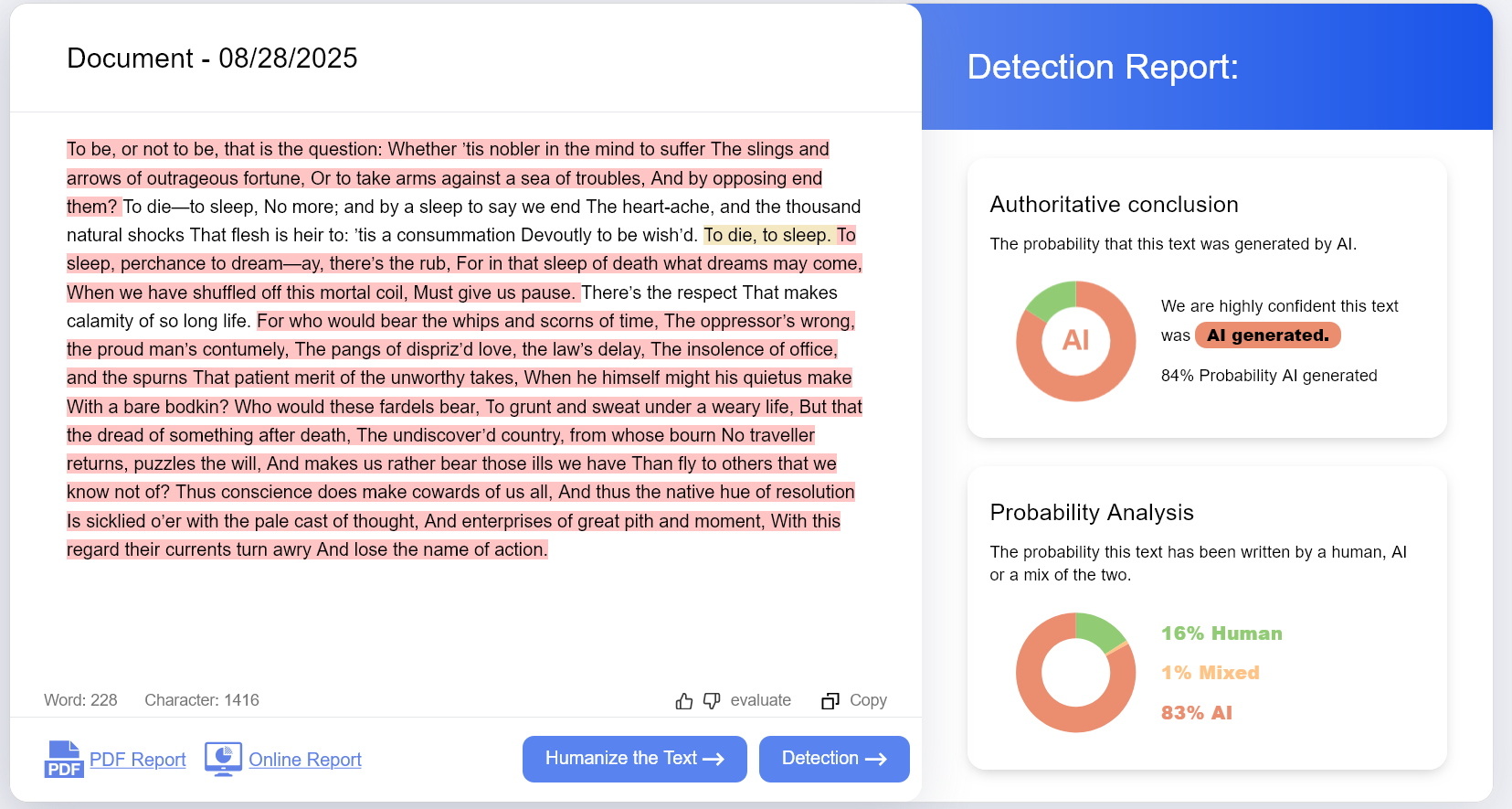Click the evaluate label
Viewport: 1512px width, 809px height.
tap(760, 700)
